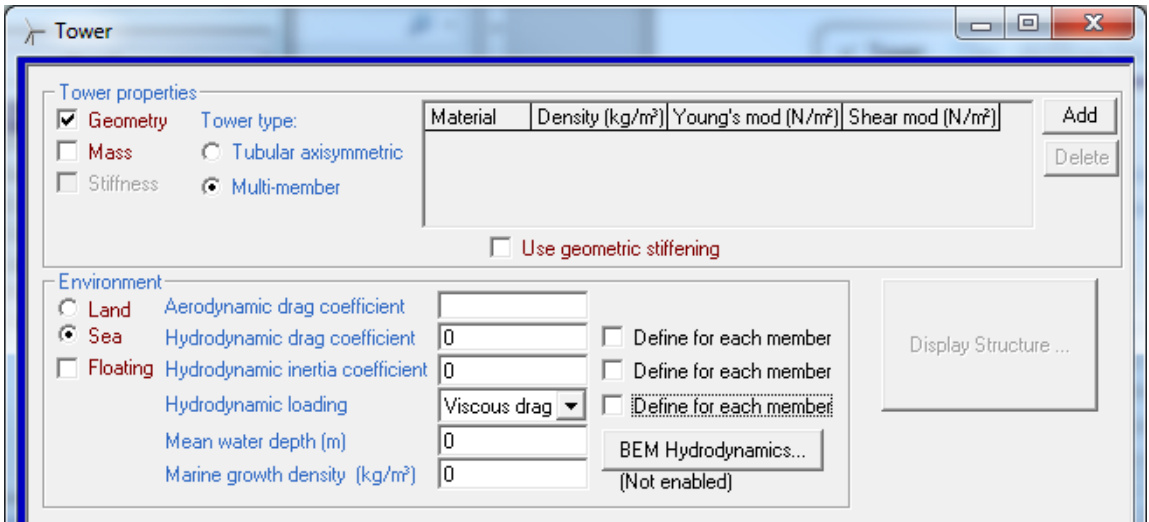Switch the environment to Land
This screenshot has width=1149, height=522.
point(68,311)
